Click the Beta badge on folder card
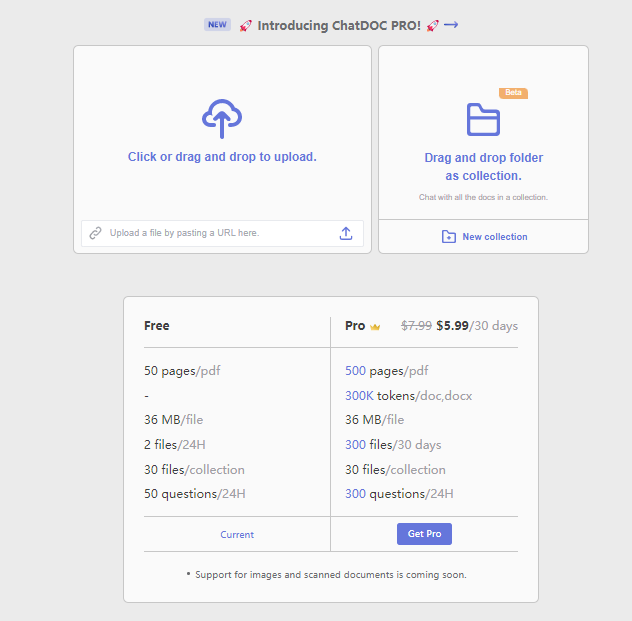This screenshot has height=621, width=632. pos(513,93)
